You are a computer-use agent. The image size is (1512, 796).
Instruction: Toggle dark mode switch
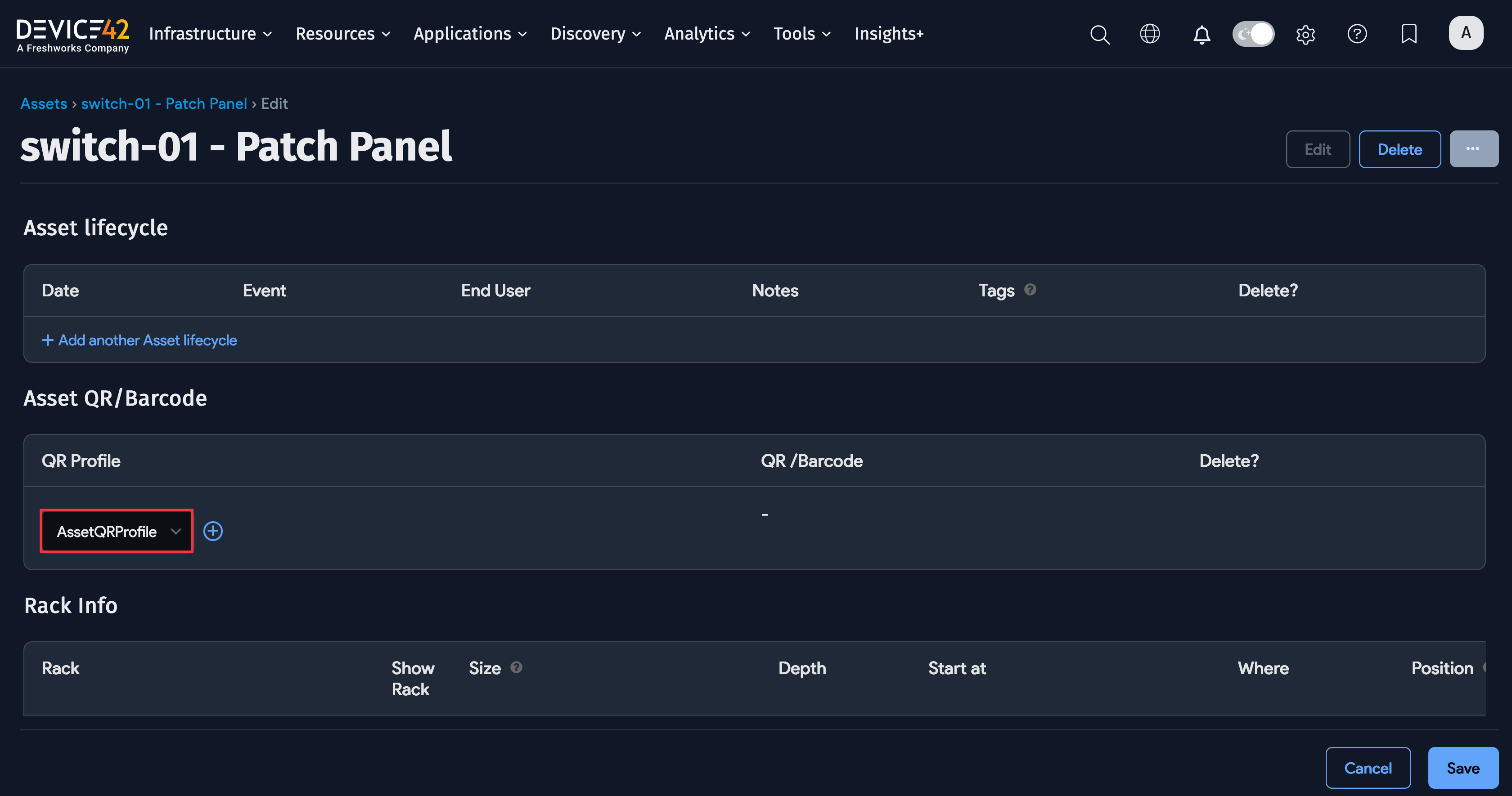pos(1253,34)
